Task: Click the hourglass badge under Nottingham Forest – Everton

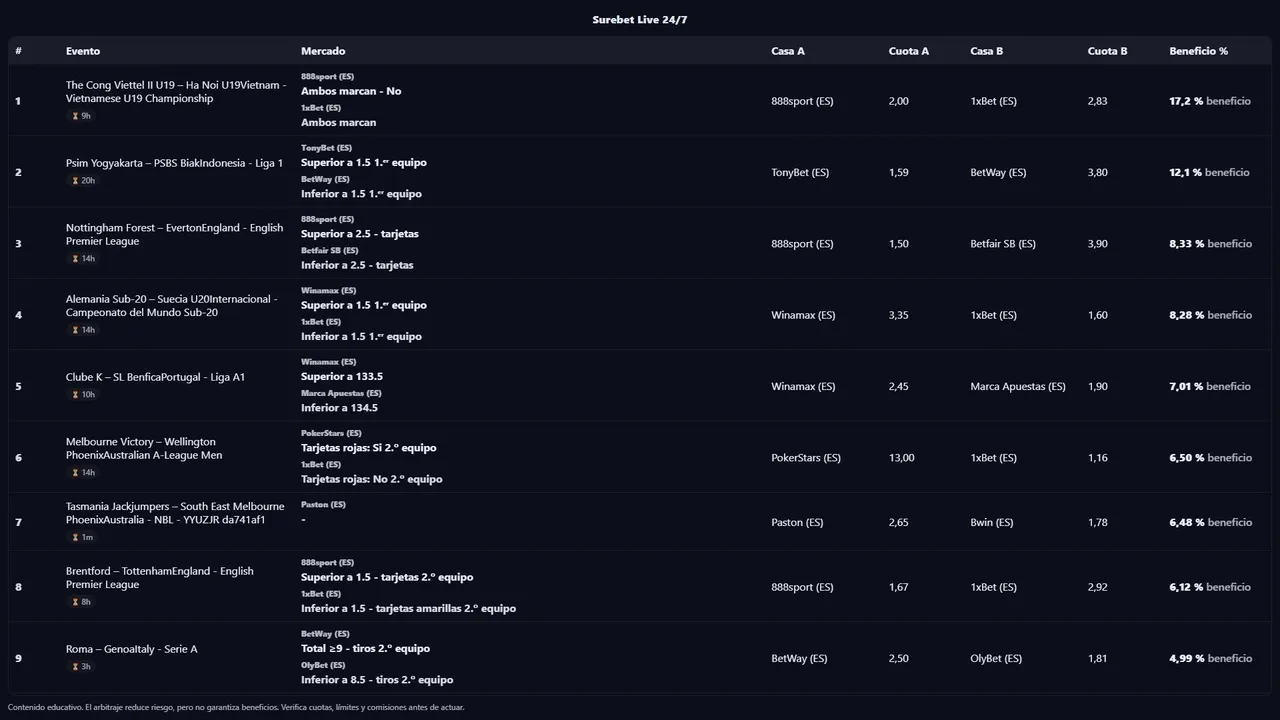Action: point(83,259)
